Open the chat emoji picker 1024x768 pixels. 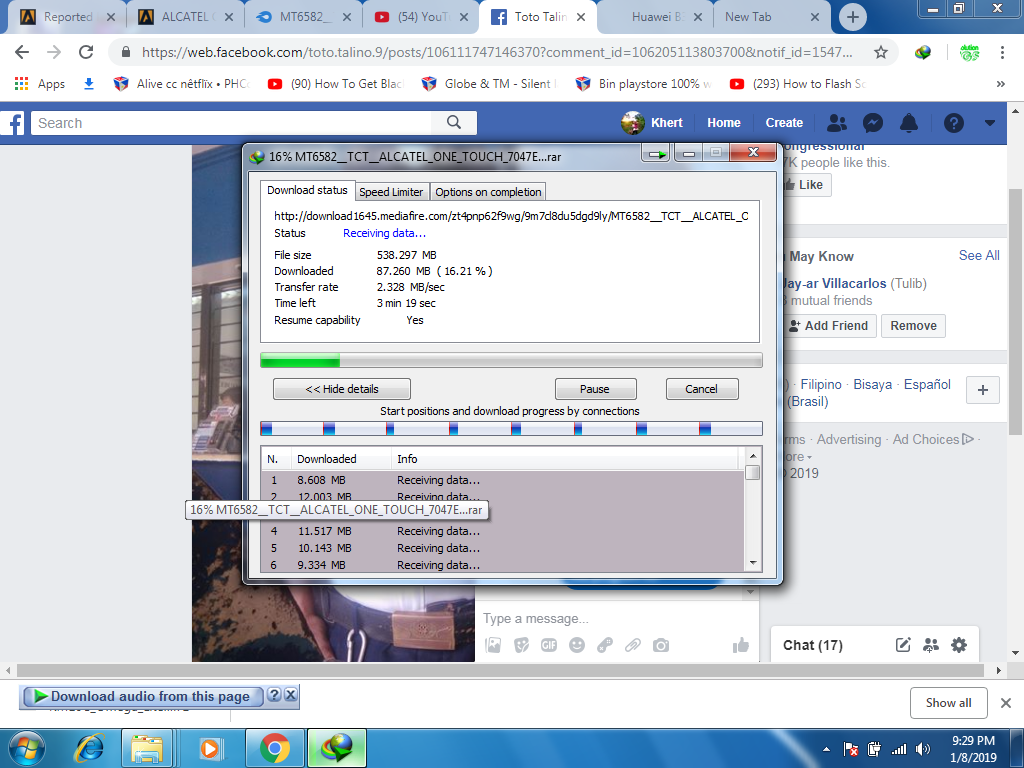point(577,645)
